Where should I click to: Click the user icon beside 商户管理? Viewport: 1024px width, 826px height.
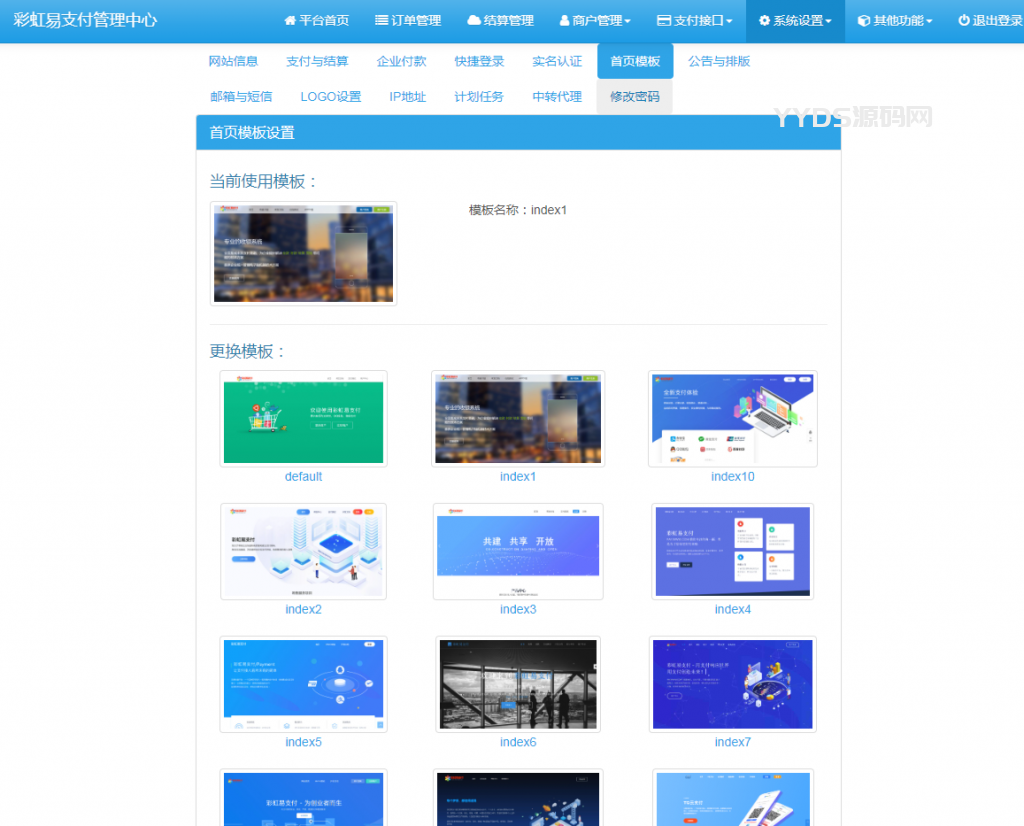[x=564, y=21]
